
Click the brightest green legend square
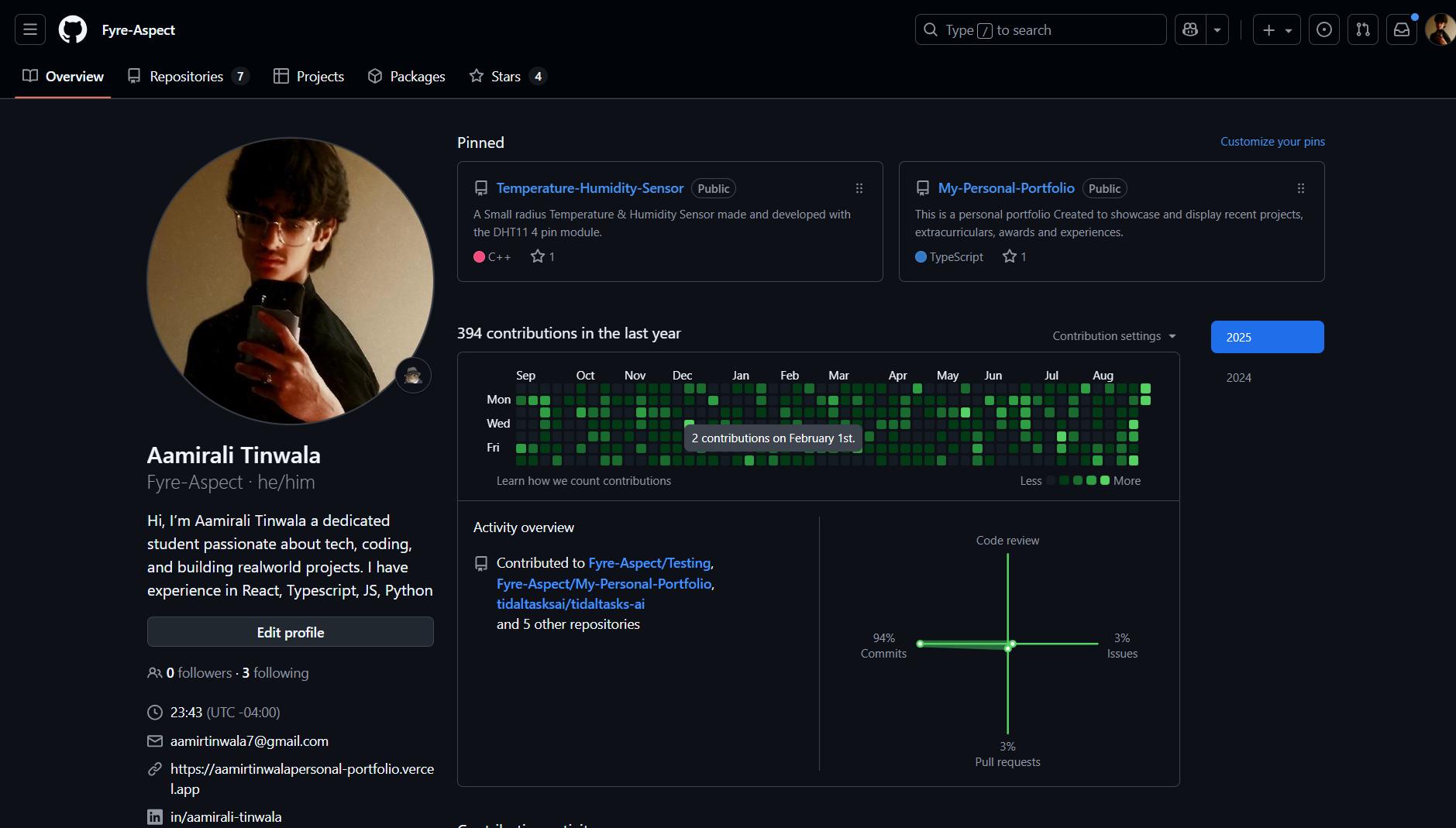point(1105,480)
